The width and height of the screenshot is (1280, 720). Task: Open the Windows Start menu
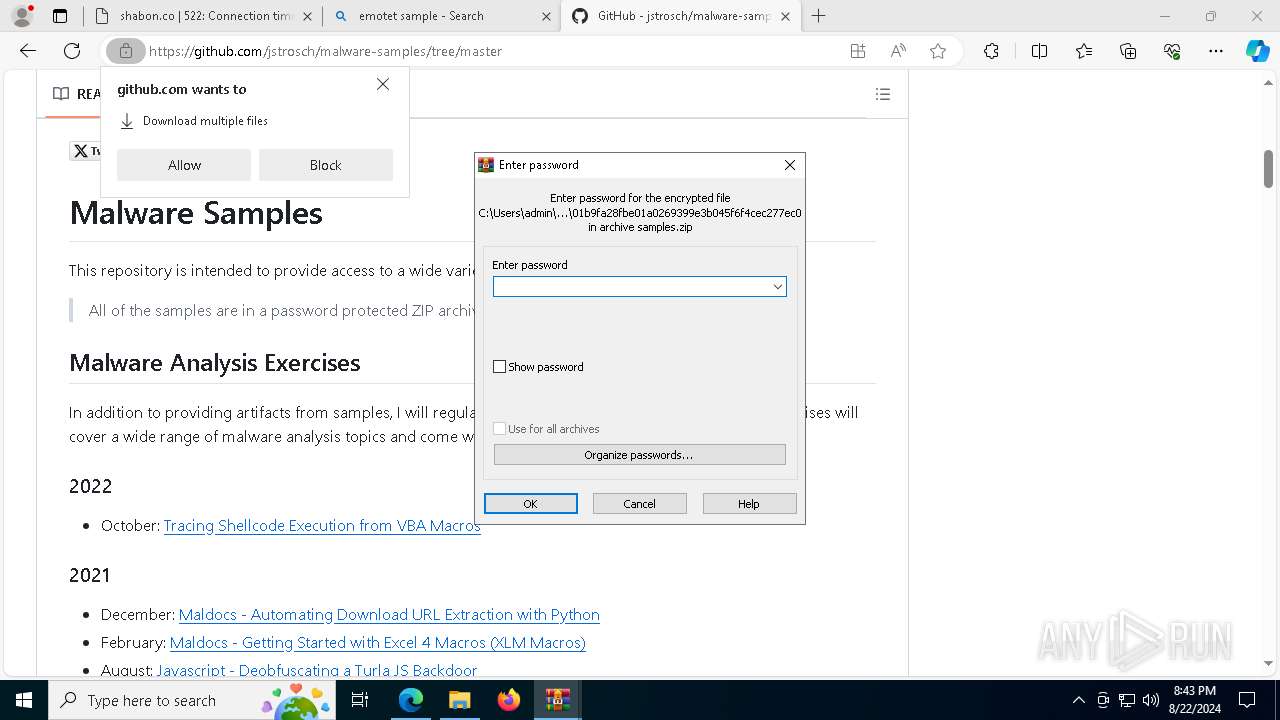(x=24, y=700)
